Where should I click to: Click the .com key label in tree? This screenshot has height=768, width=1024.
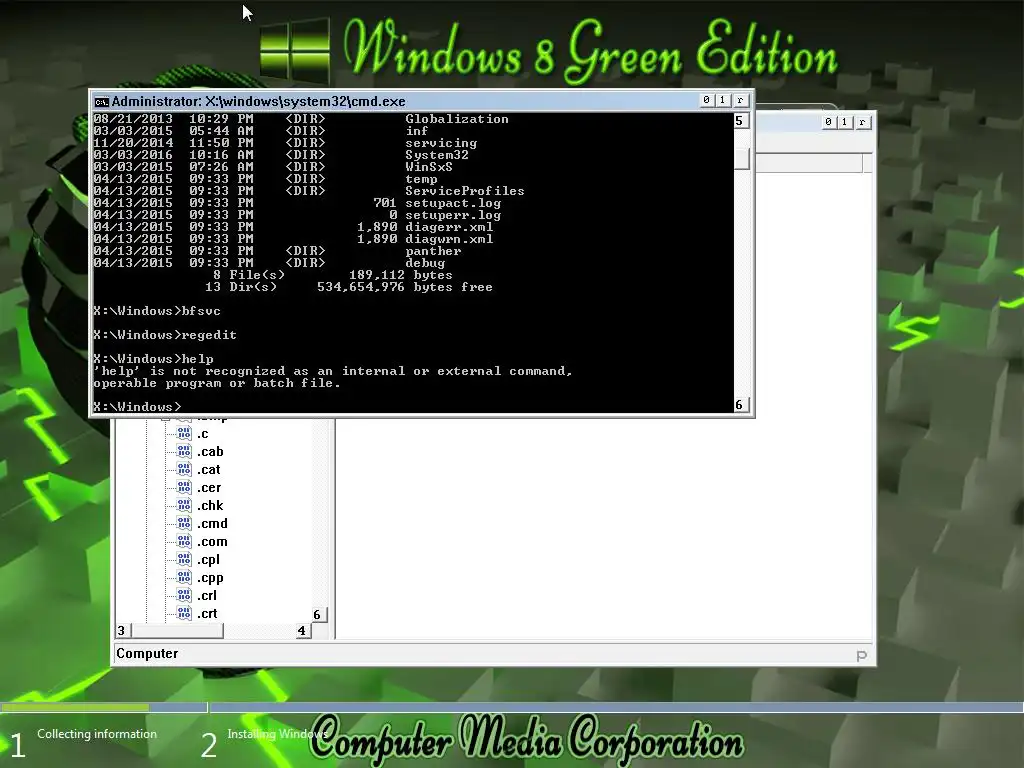click(x=212, y=541)
